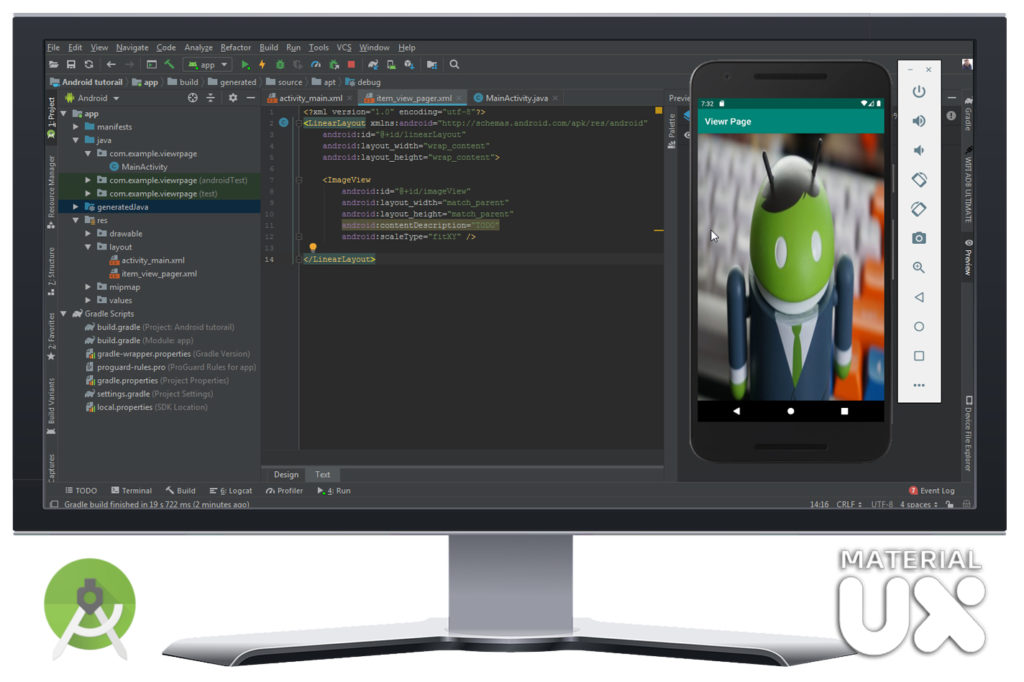
Task: Open the TODO tool window
Action: click(81, 491)
